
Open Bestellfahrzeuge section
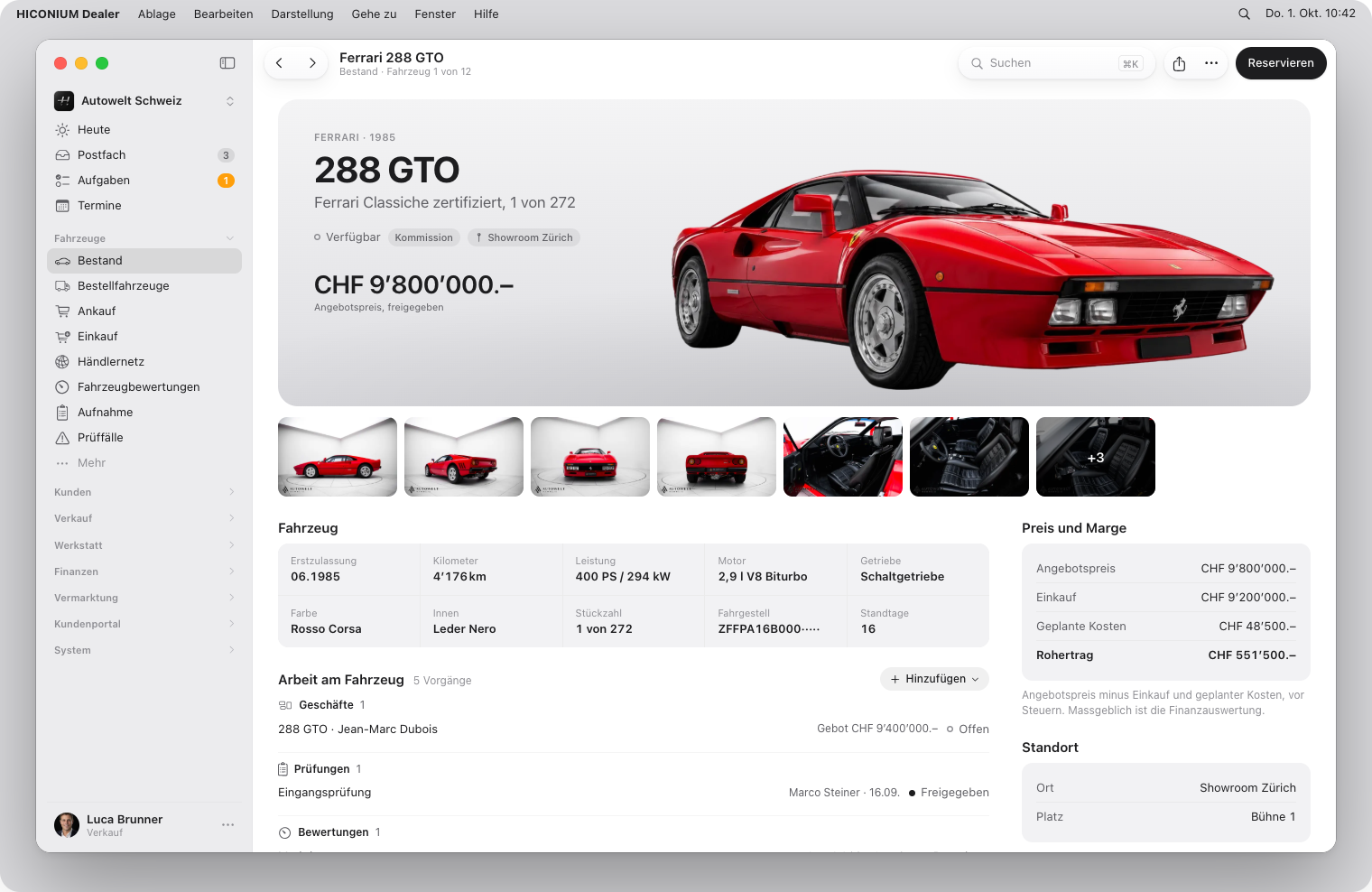coord(144,286)
